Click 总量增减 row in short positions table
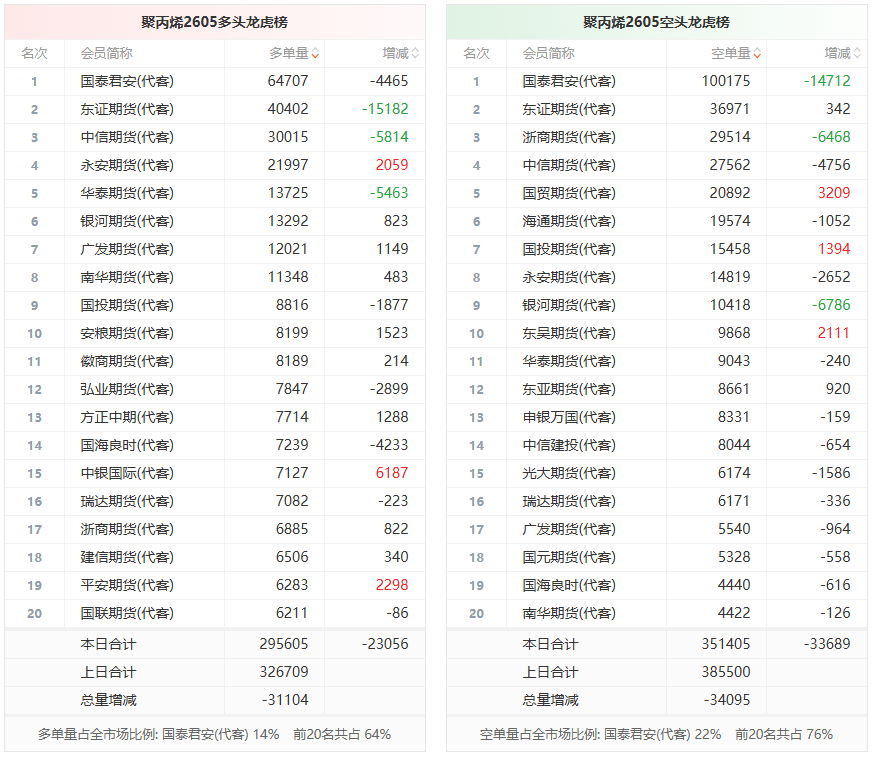 point(550,700)
